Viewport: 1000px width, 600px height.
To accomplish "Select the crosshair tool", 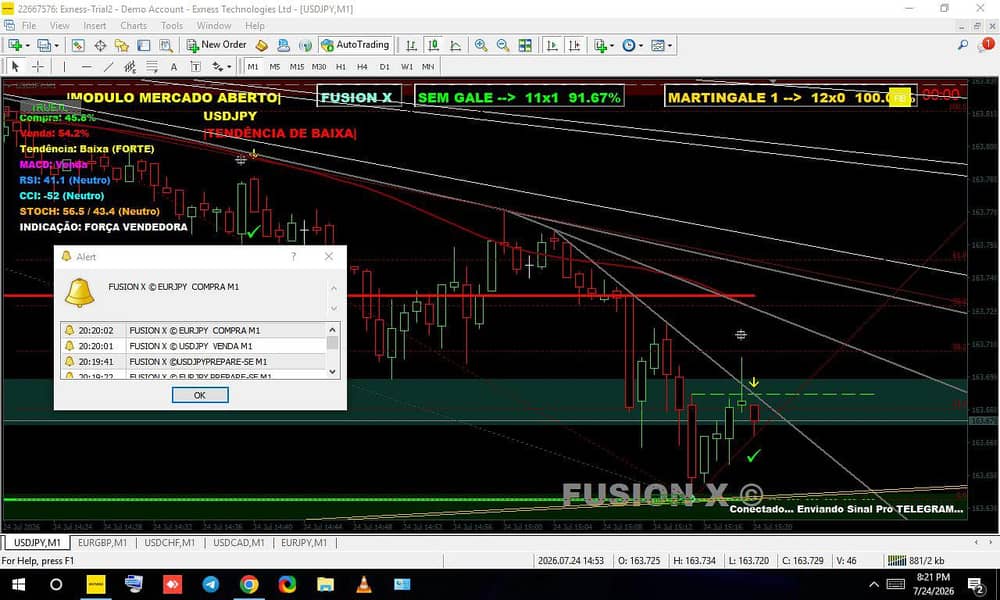I will pyautogui.click(x=38, y=66).
